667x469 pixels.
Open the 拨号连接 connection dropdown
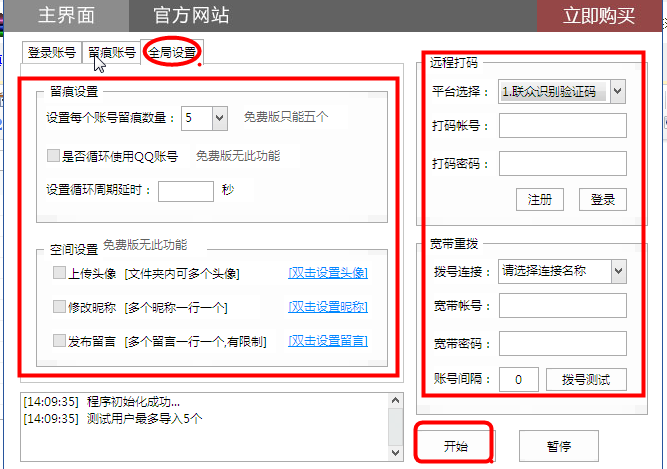pos(562,271)
